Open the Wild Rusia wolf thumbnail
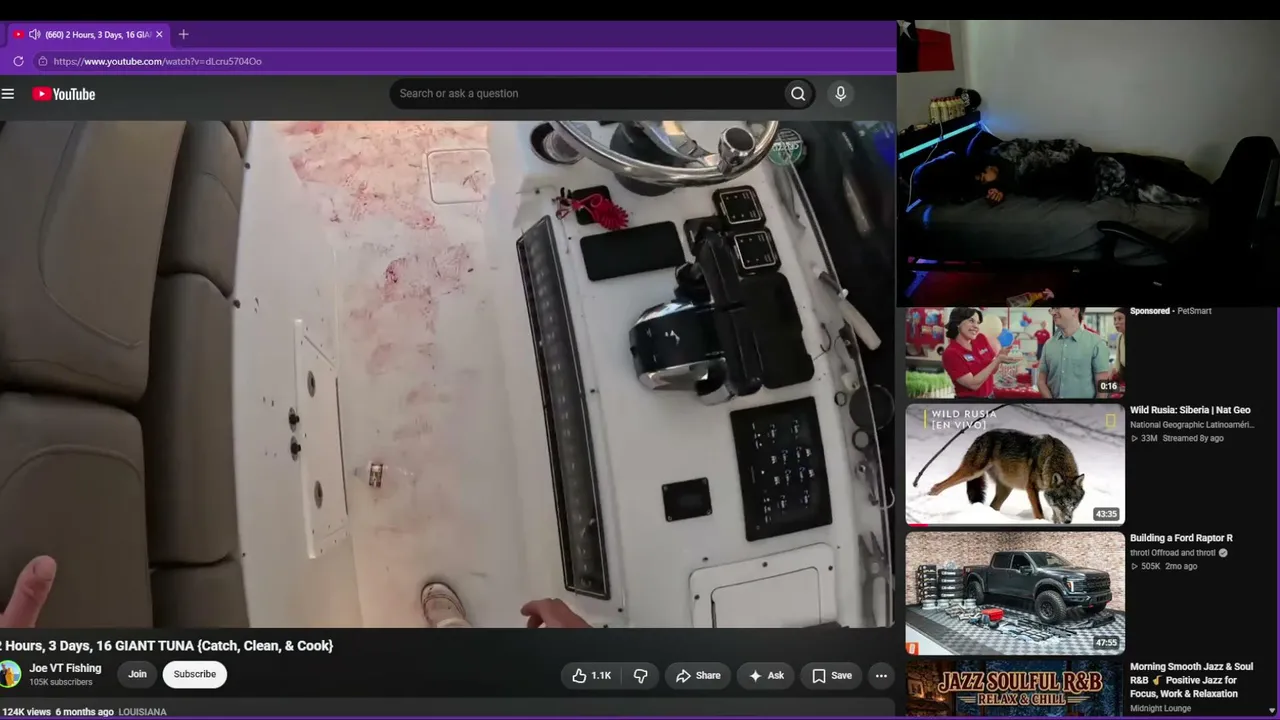This screenshot has width=1280, height=720. [x=1015, y=464]
